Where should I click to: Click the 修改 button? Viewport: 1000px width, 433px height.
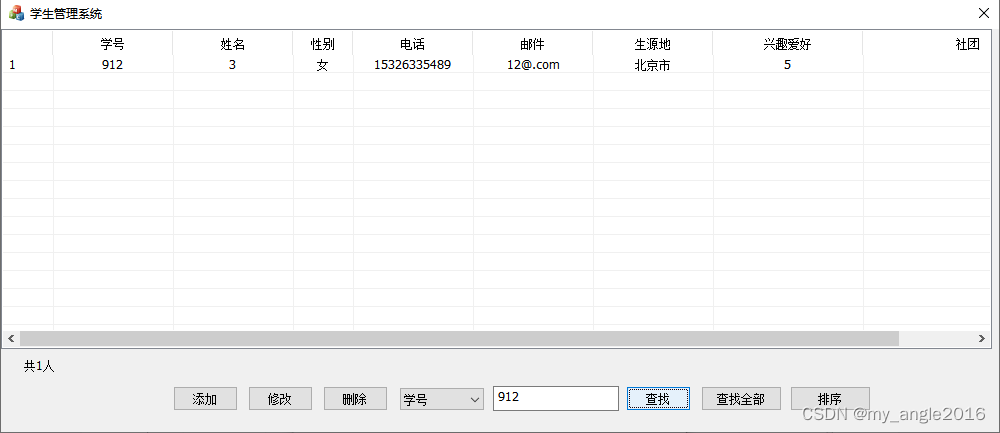point(280,399)
